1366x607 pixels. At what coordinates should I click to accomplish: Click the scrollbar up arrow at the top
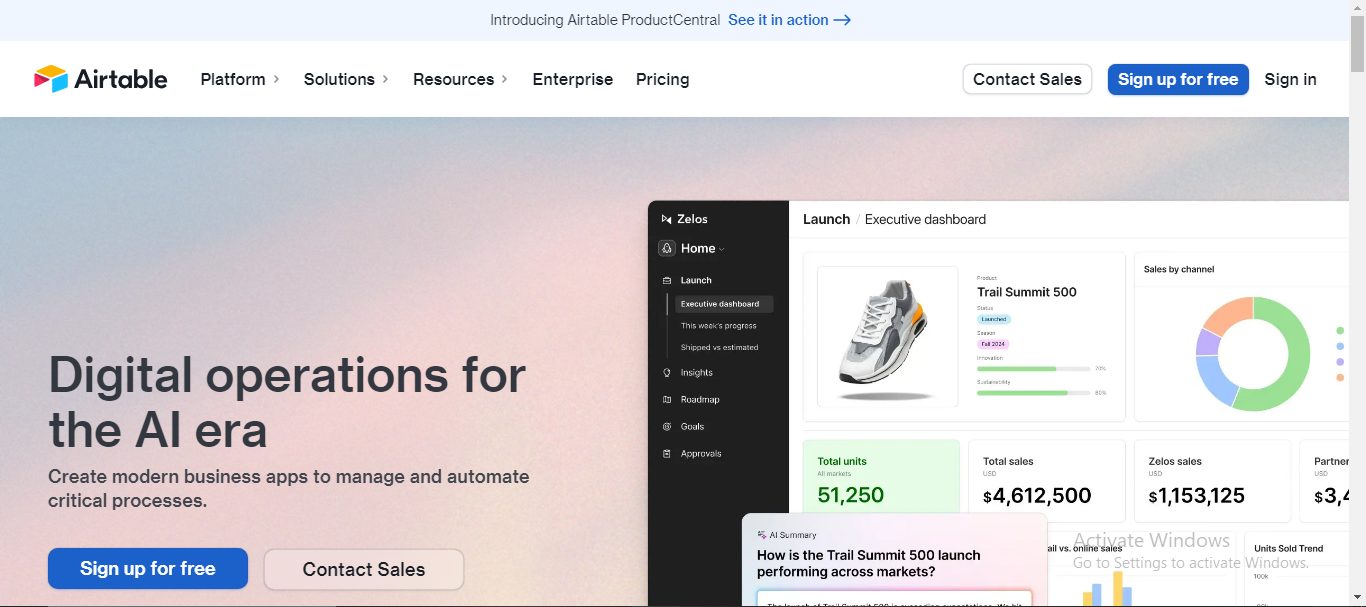(x=1357, y=8)
